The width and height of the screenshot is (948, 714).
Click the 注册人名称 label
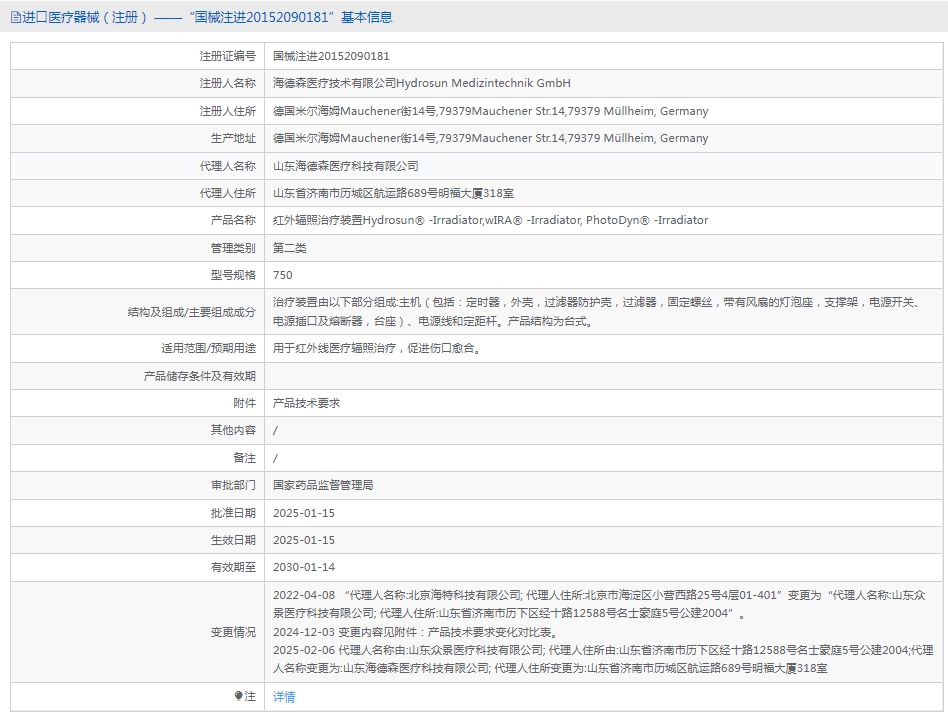point(228,83)
